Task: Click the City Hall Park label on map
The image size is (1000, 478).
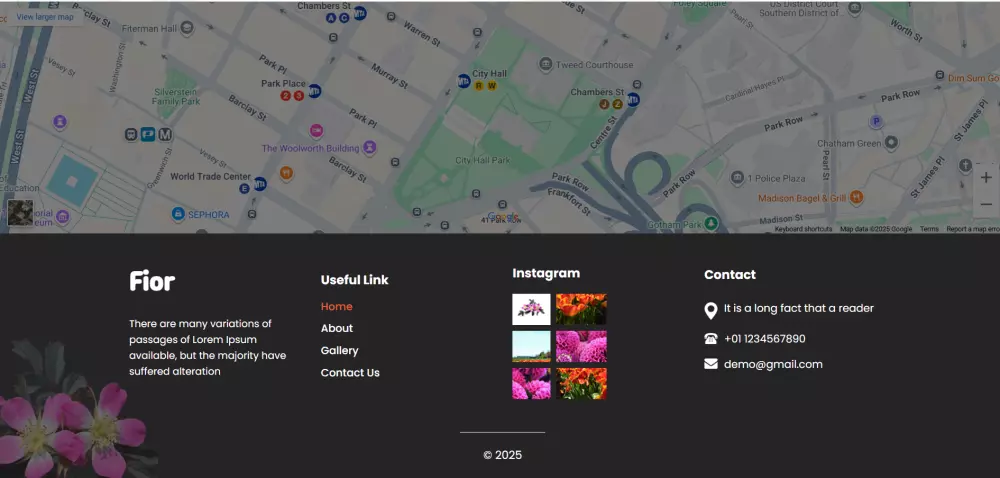Action: pyautogui.click(x=483, y=161)
